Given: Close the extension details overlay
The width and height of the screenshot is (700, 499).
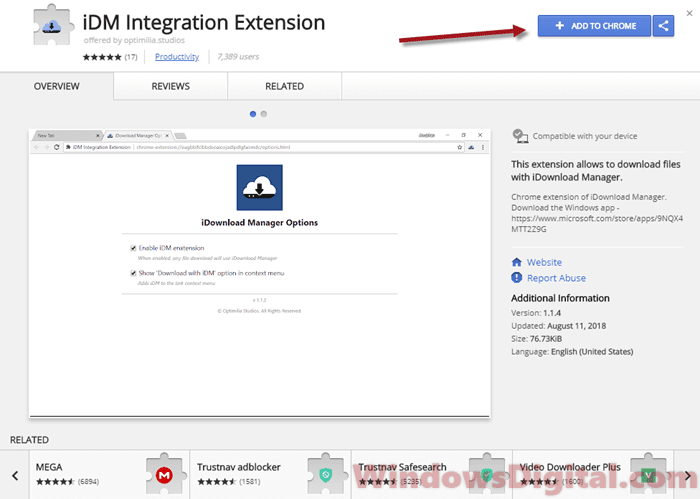Looking at the screenshot, I should [x=689, y=13].
